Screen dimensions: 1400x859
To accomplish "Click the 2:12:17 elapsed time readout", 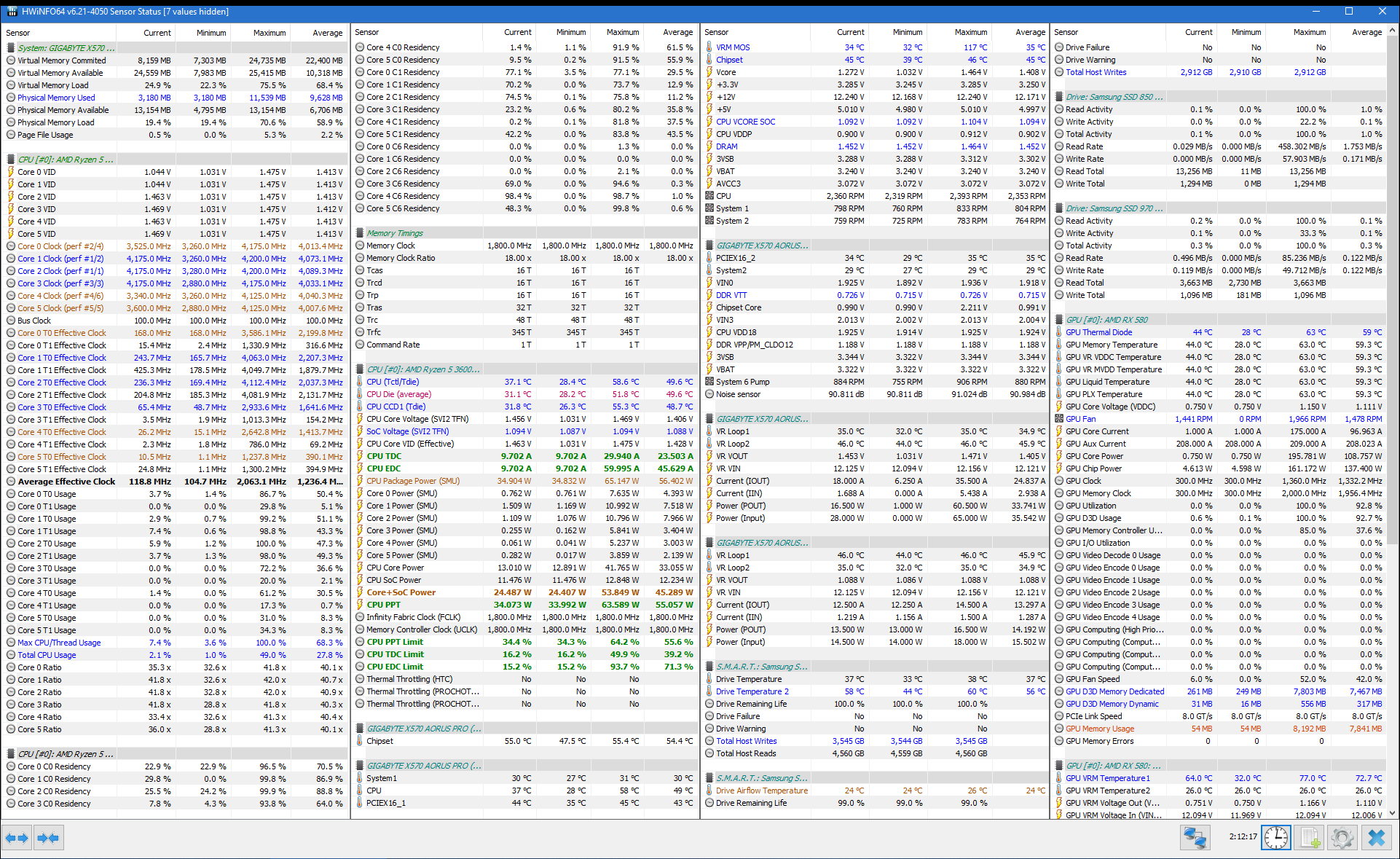I will [1243, 836].
